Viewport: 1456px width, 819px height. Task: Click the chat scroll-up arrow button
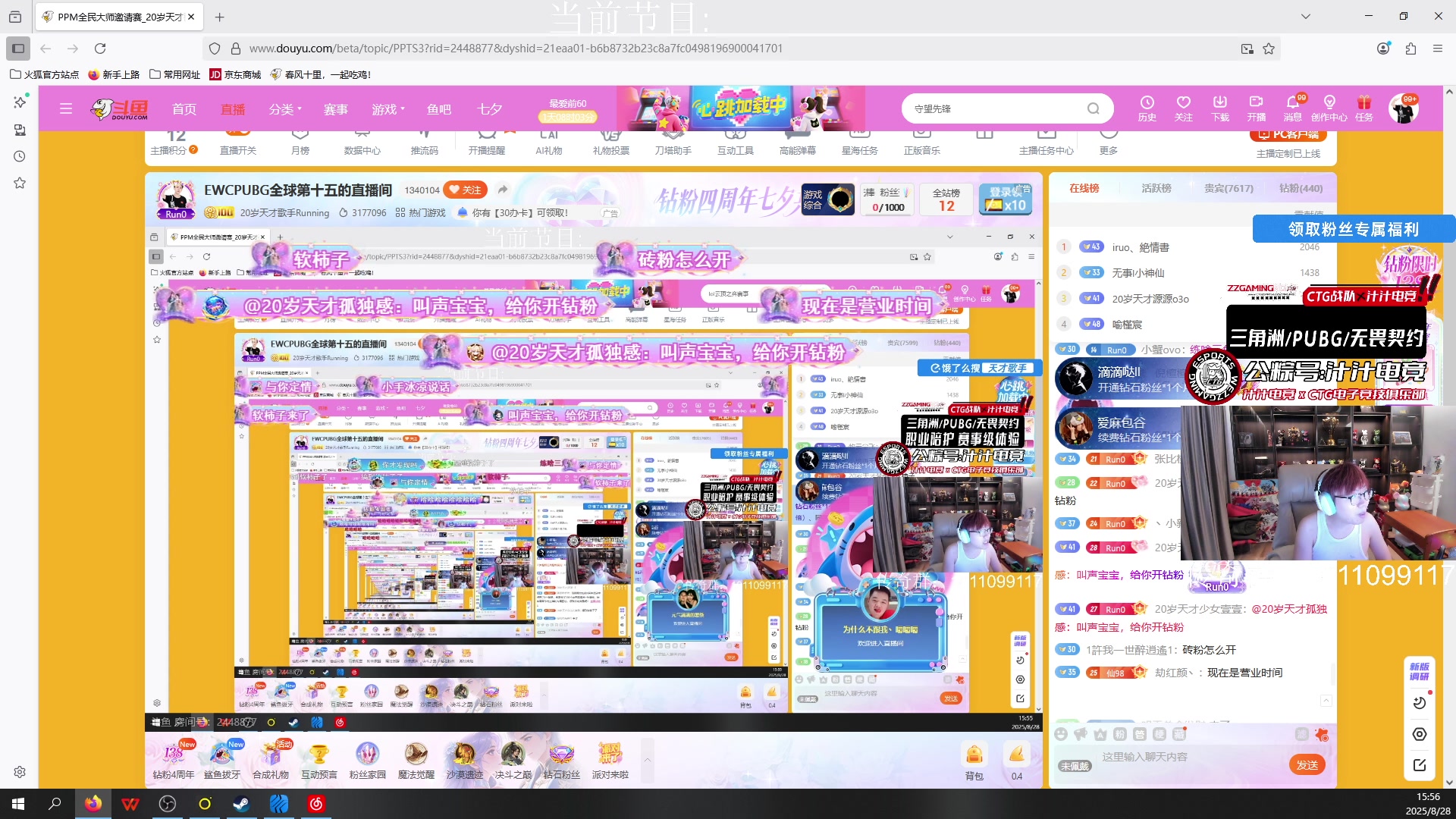pyautogui.click(x=1326, y=701)
